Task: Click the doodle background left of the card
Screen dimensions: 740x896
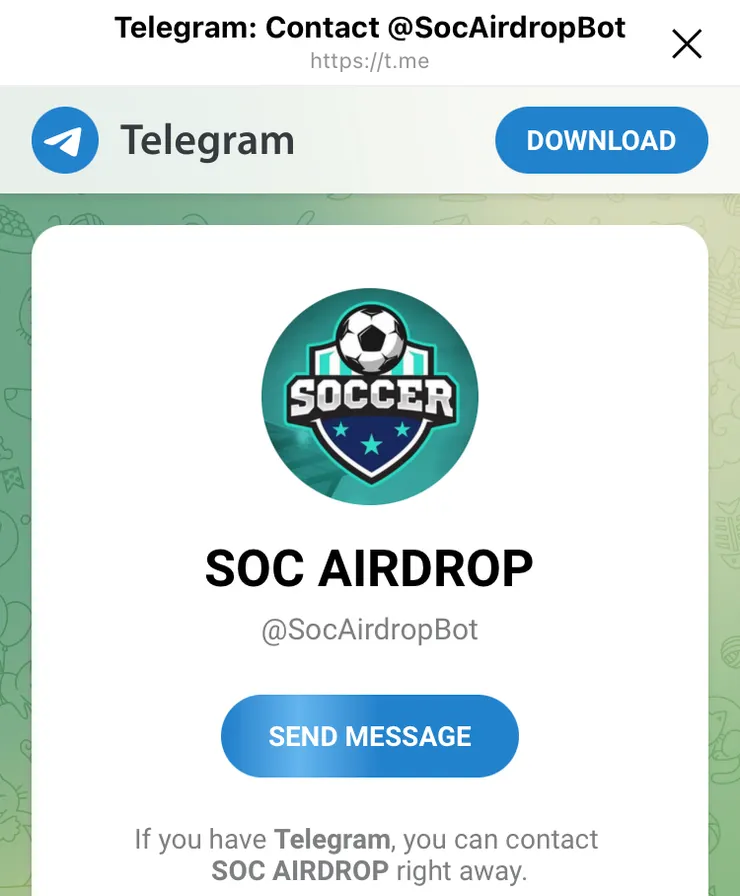Action: 15,514
